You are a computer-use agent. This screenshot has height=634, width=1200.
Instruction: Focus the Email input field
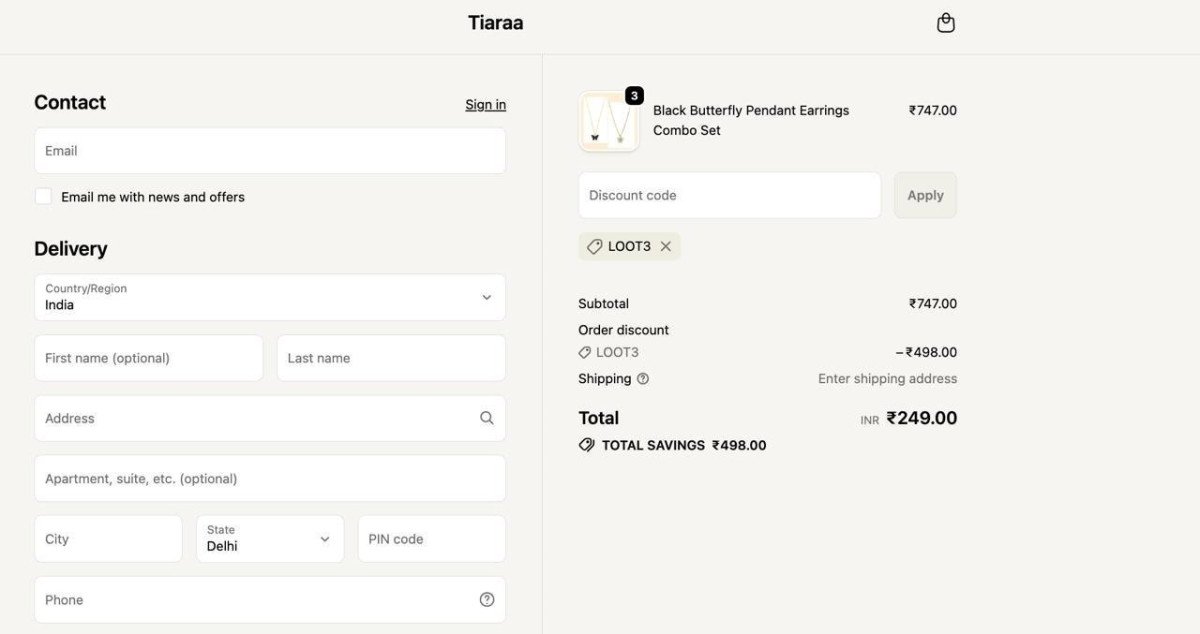(270, 150)
